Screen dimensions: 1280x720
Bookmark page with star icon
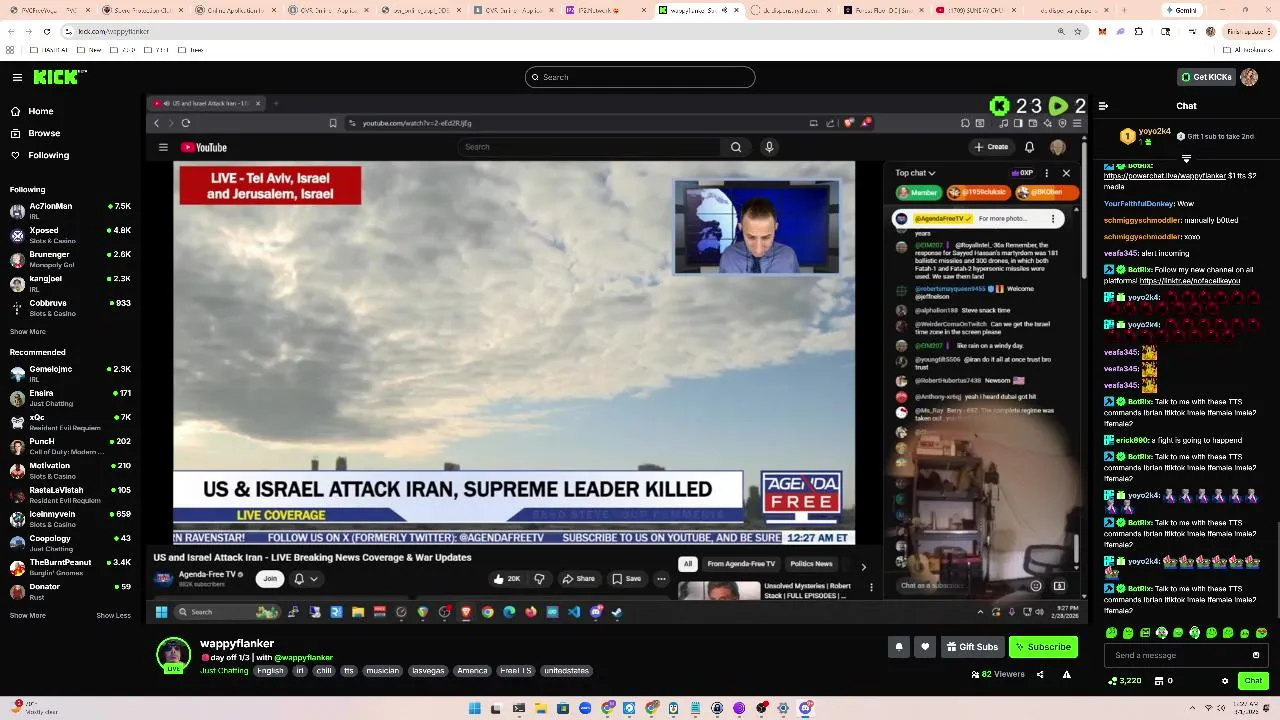coord(1078,31)
